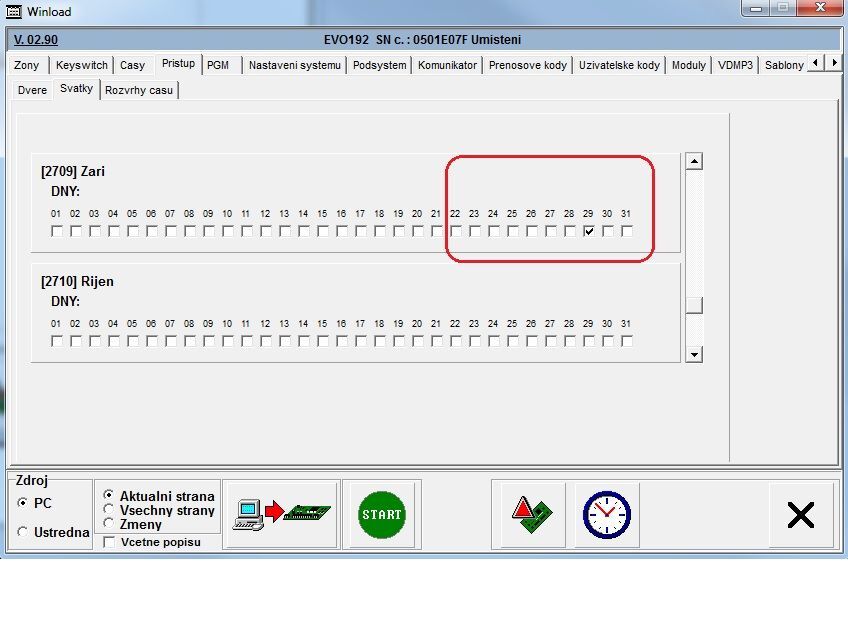Enable the Vcetne popisu checkbox
Viewport: 848px width, 641px height.
pos(109,542)
